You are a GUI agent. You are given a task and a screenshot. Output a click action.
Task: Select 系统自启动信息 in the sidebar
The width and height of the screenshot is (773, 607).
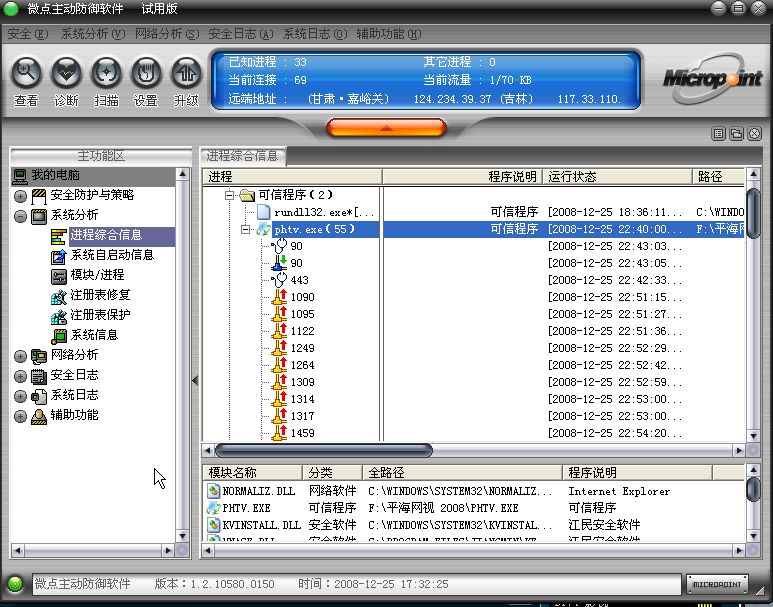point(111,255)
